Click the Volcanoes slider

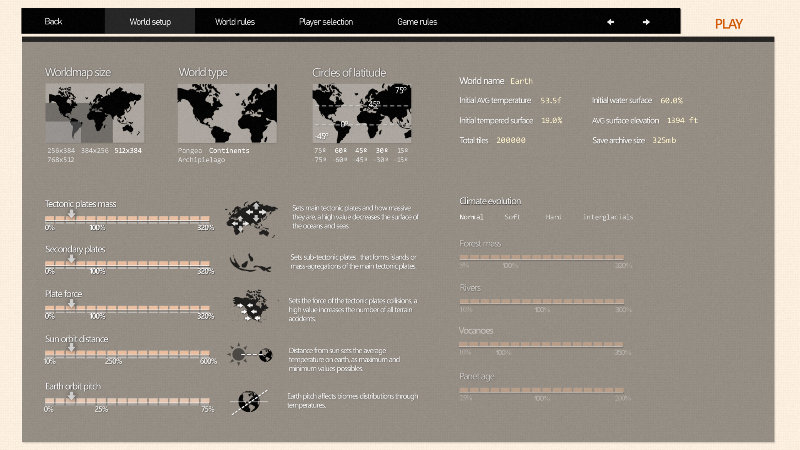541,344
